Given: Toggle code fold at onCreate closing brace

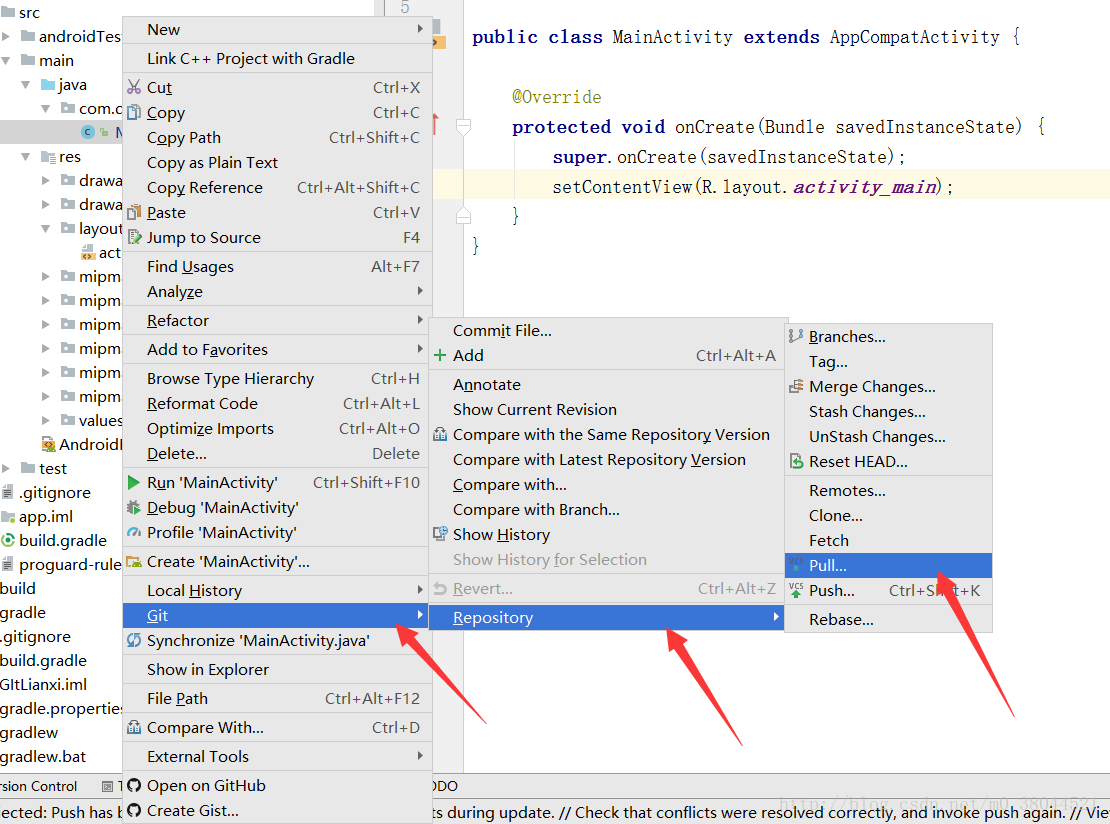Looking at the screenshot, I should point(464,215).
